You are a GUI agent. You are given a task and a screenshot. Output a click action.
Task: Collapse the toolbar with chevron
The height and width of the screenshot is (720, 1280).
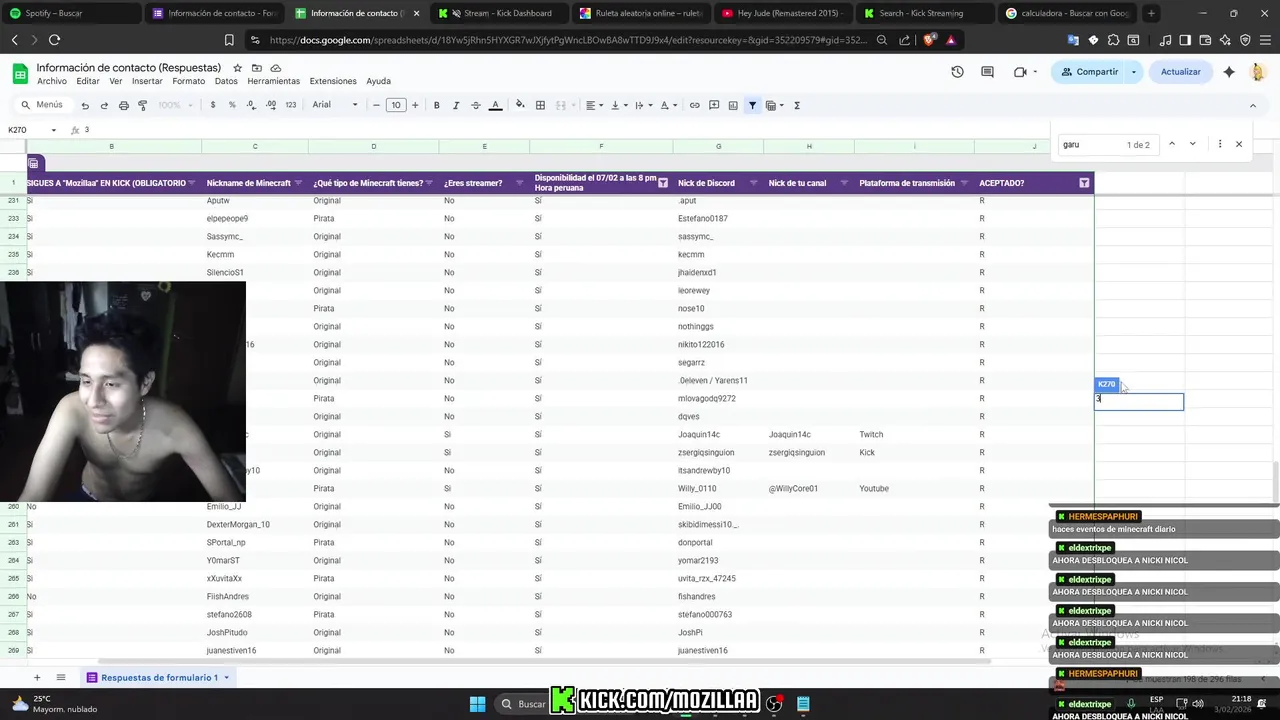point(1252,105)
